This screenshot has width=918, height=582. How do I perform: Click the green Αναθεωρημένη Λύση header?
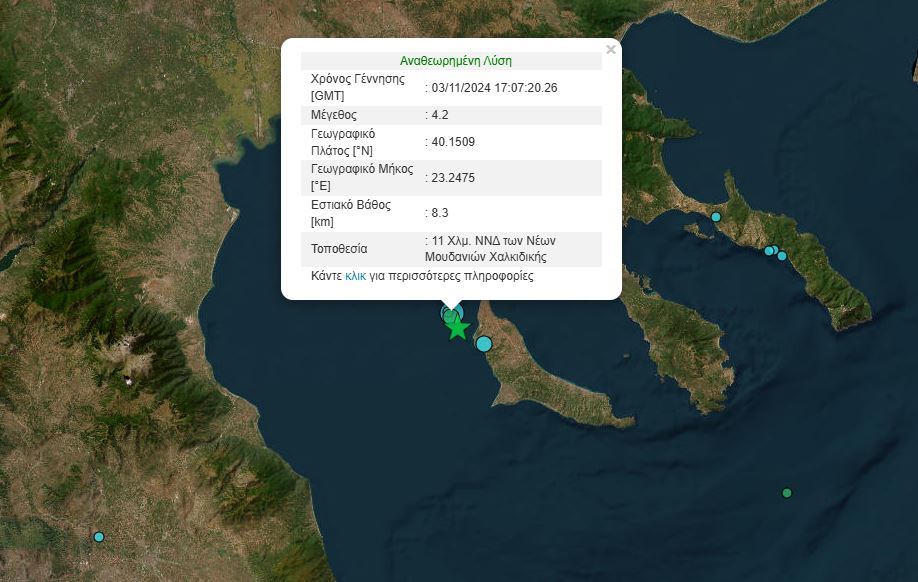(x=455, y=60)
